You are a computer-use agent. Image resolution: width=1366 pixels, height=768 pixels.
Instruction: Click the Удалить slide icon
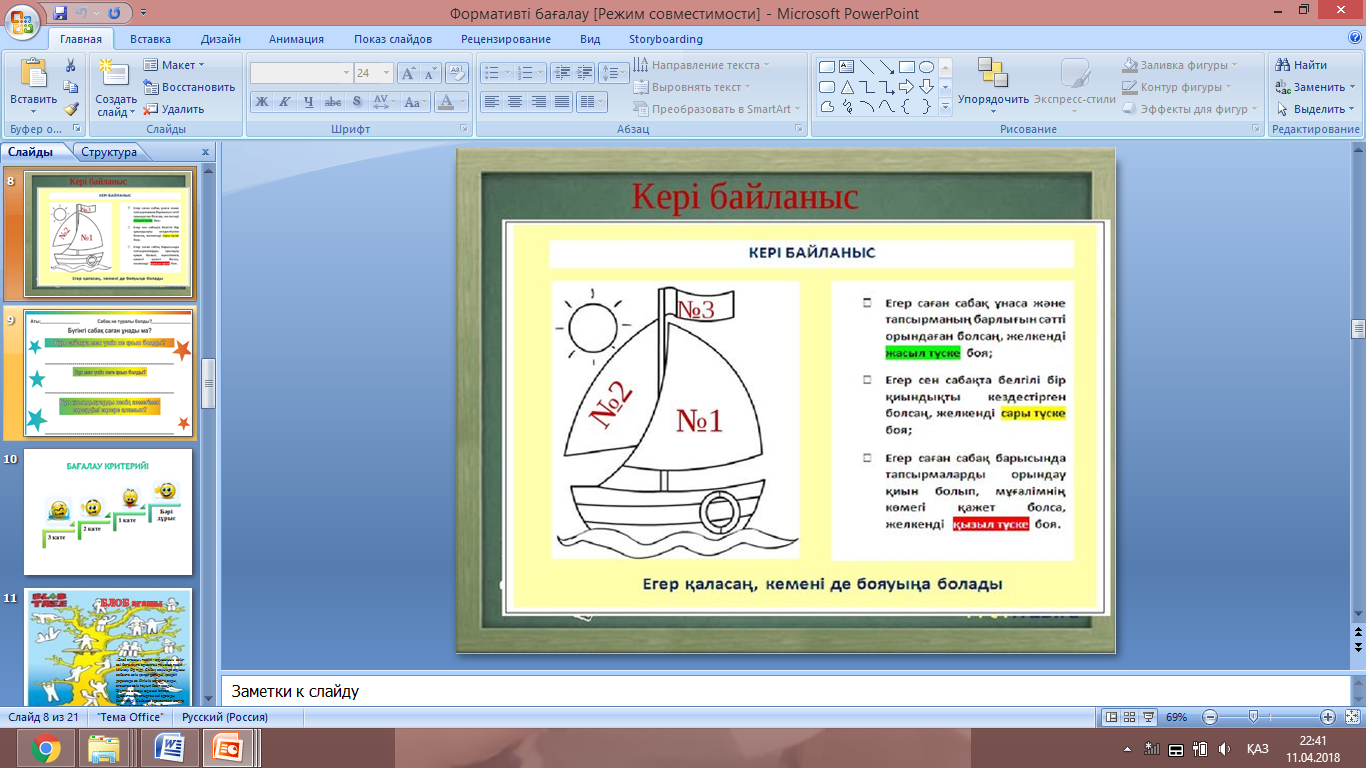click(x=174, y=109)
